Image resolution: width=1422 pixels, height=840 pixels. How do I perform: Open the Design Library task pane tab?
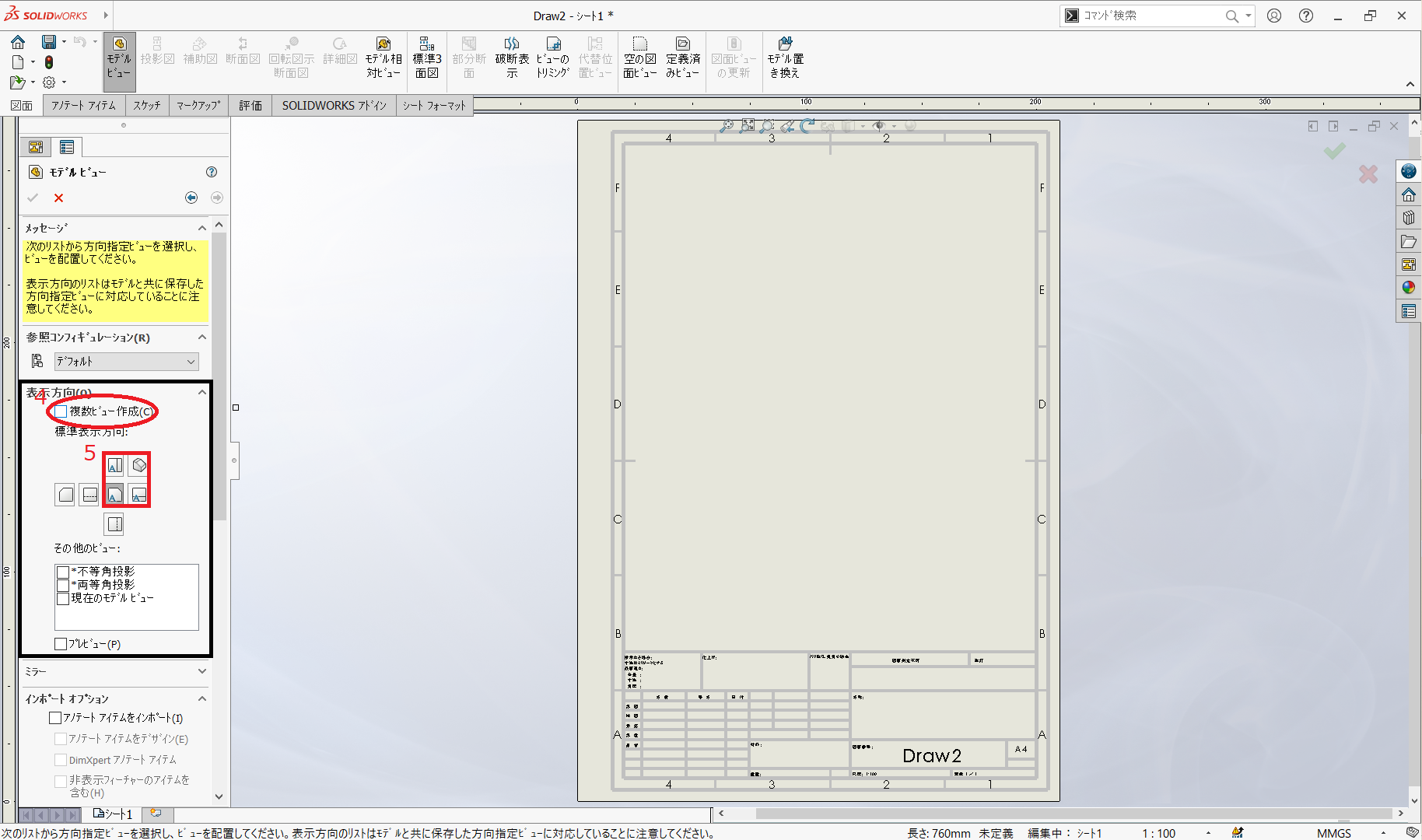pos(1409,218)
